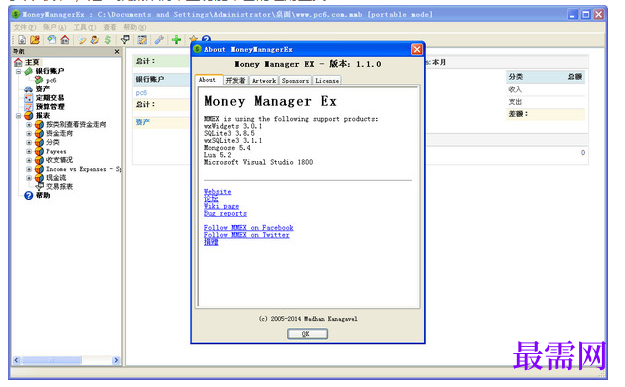
Task: Select 预算管理 in navigation tree
Action: [50, 107]
